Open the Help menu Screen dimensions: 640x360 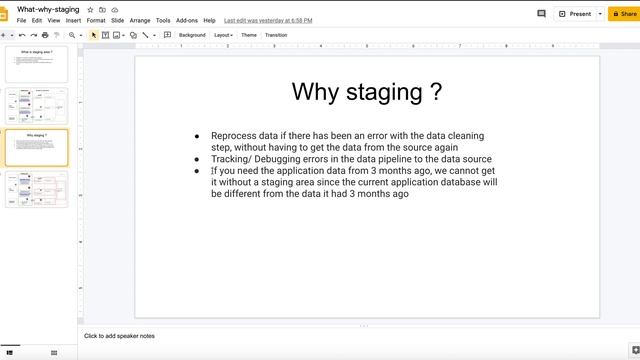pyautogui.click(x=209, y=20)
